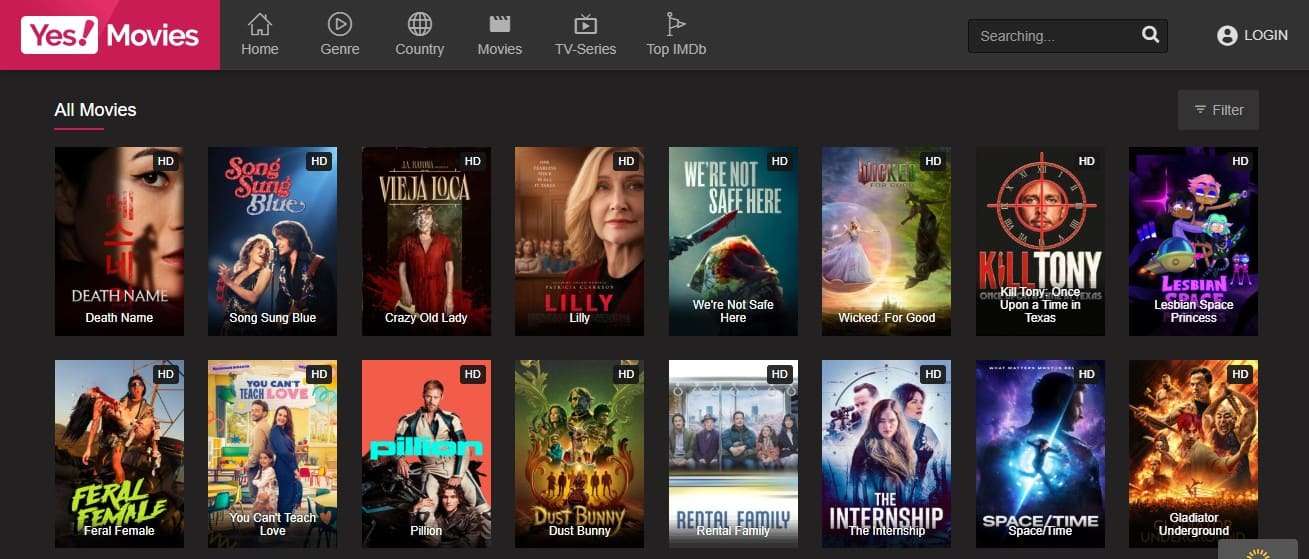Open the Top IMDb flag icon

677,24
